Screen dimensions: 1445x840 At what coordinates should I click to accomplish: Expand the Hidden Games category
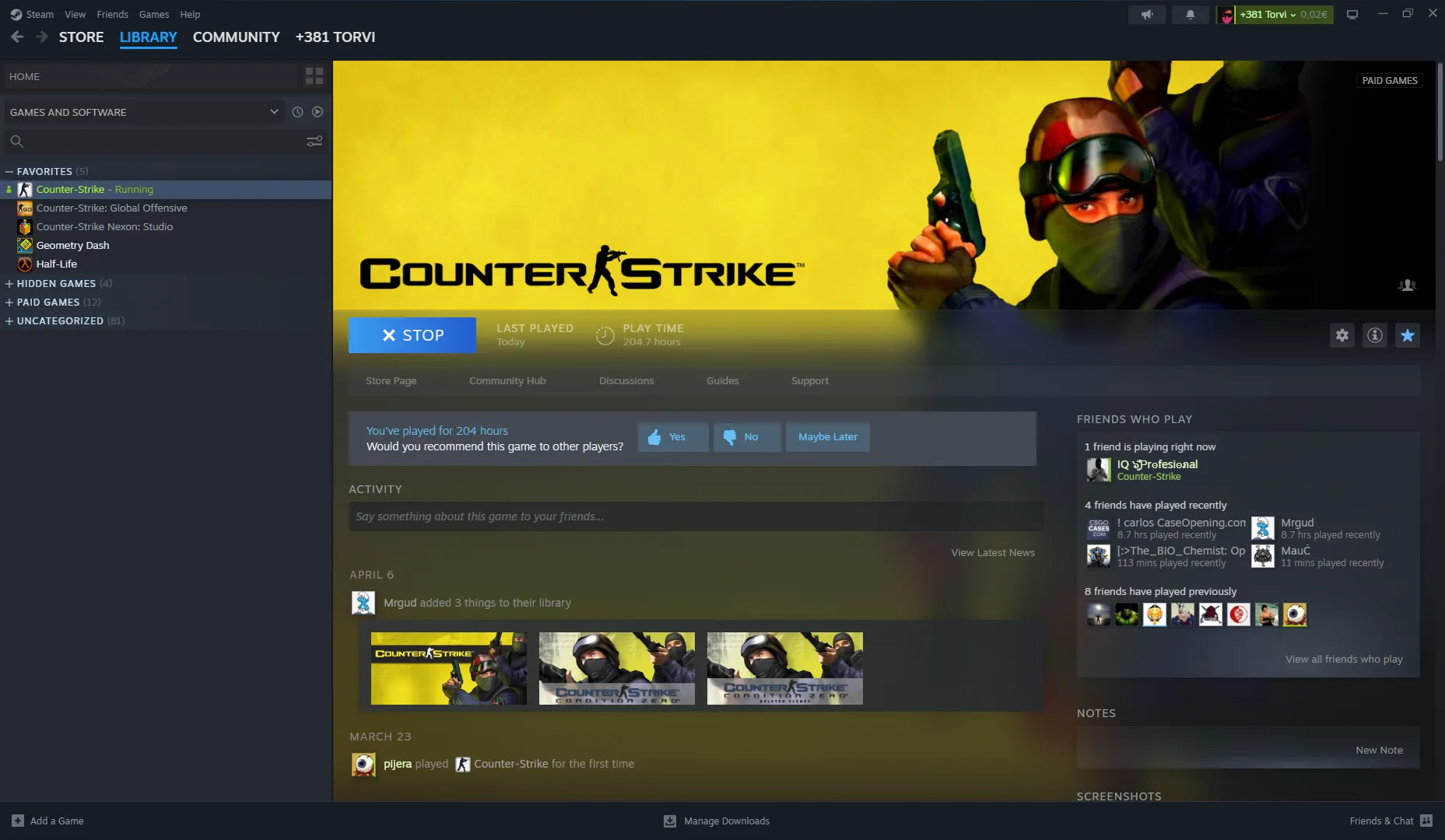click(x=9, y=284)
